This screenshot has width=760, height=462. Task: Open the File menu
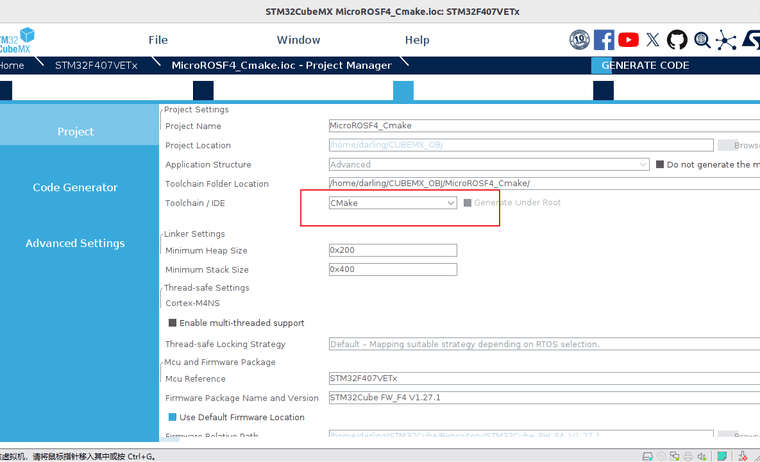tap(158, 40)
